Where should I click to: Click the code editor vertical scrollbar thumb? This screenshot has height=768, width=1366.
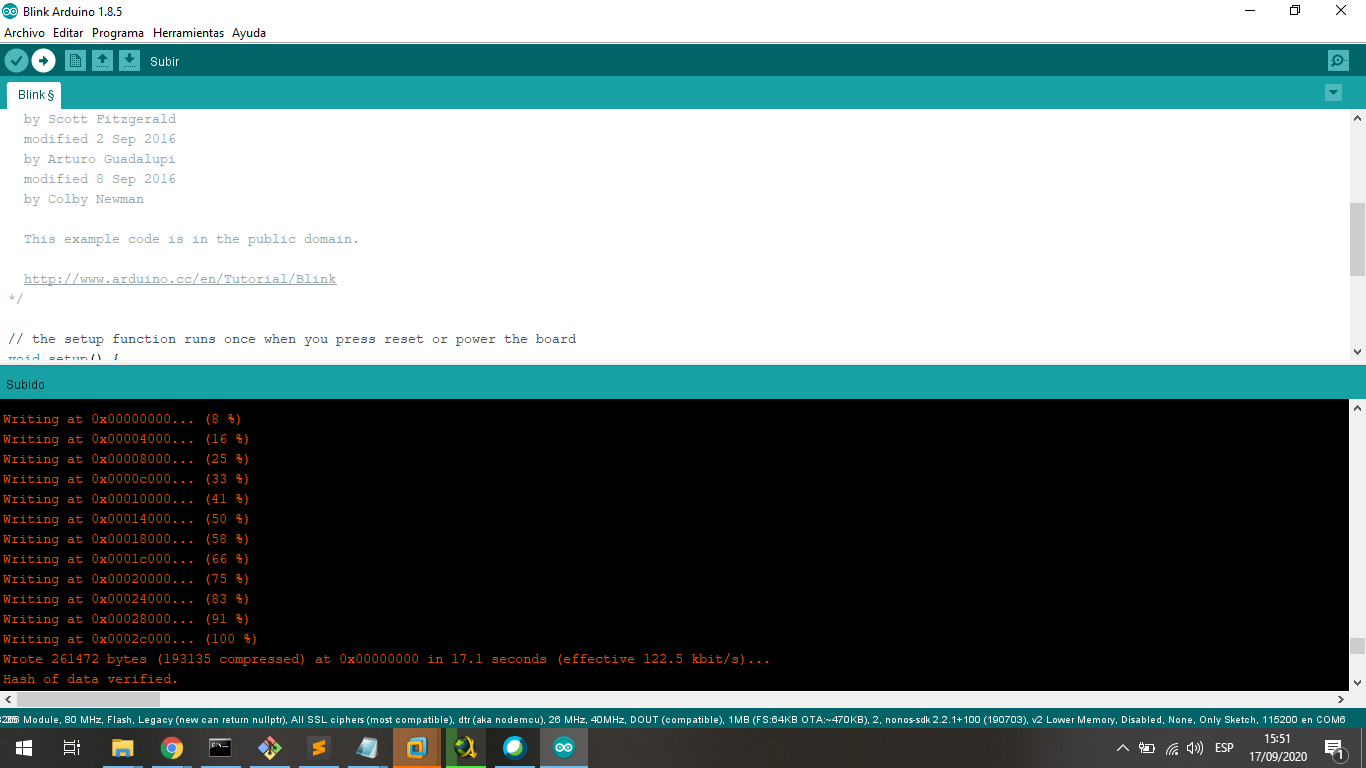[x=1357, y=239]
